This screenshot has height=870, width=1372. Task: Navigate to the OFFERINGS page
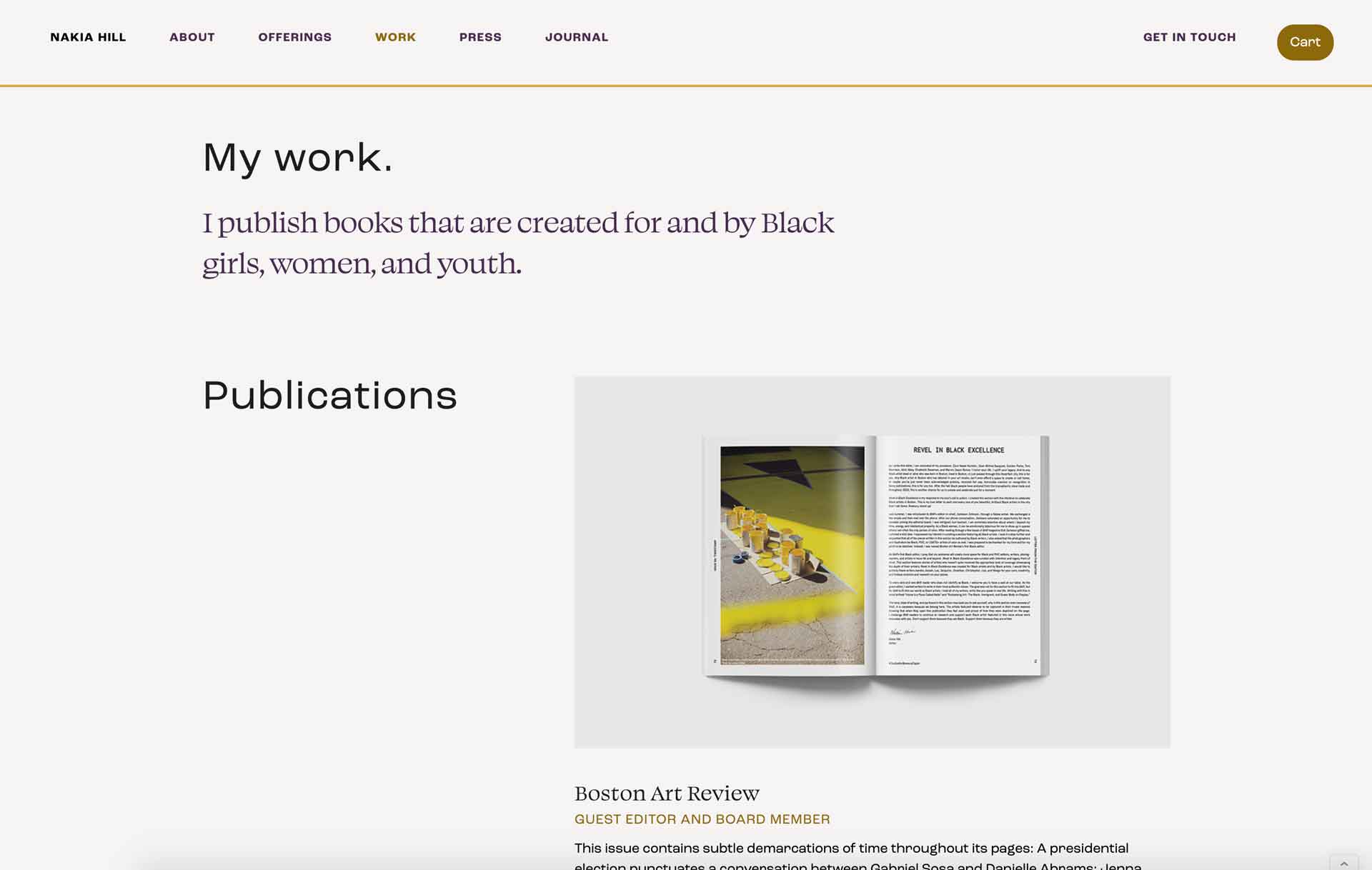[294, 37]
